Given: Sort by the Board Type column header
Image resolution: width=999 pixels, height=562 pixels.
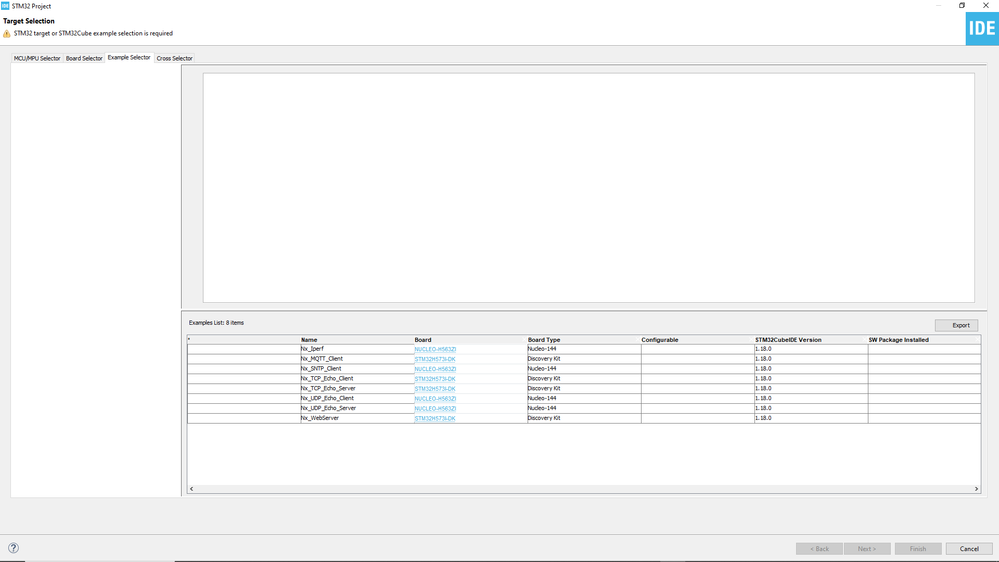Looking at the screenshot, I should point(584,340).
